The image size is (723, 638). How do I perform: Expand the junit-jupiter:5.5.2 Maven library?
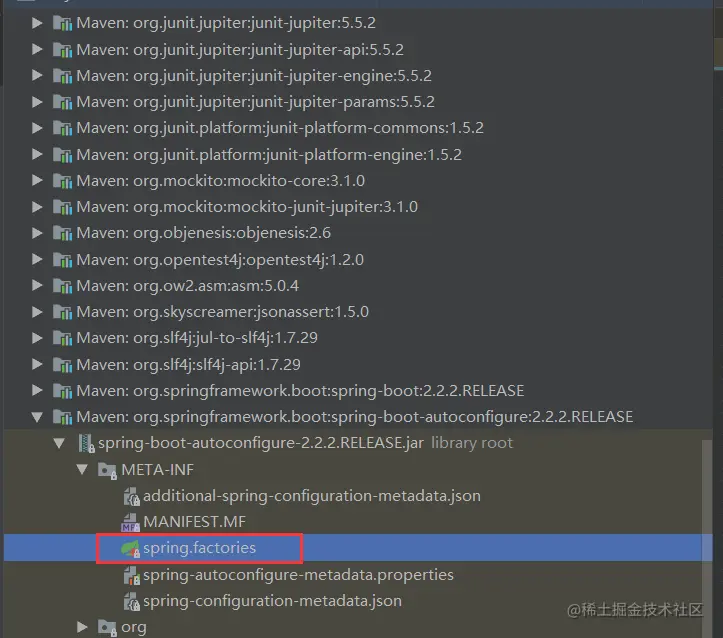37,23
